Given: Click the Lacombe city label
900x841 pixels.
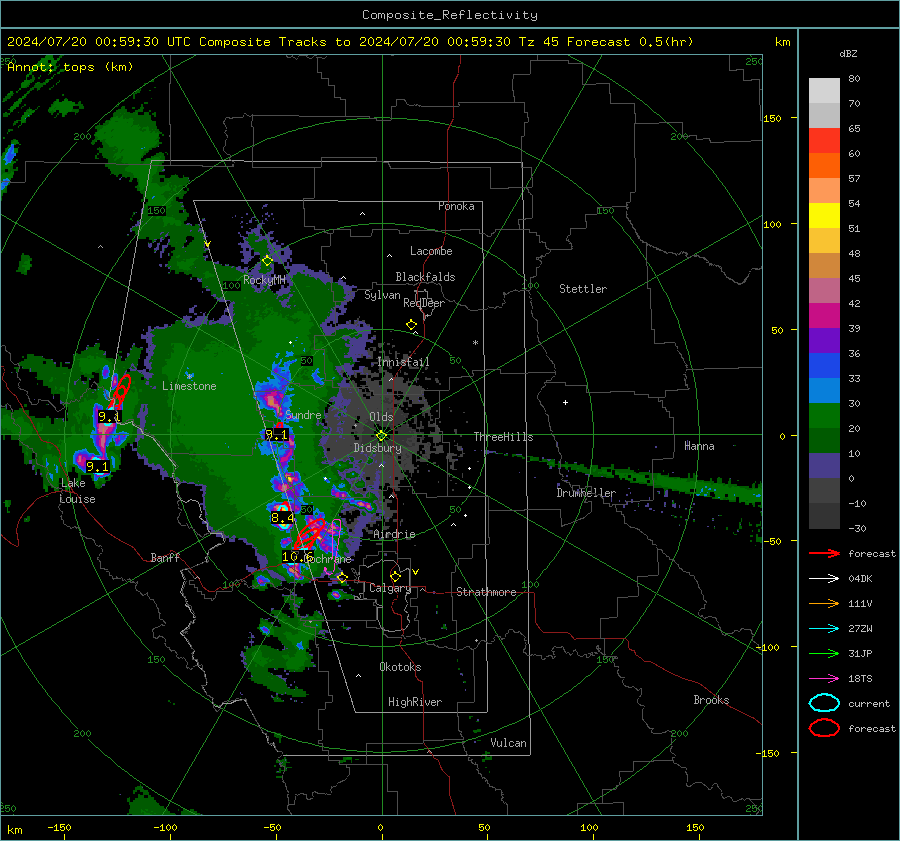Looking at the screenshot, I should coord(431,251).
